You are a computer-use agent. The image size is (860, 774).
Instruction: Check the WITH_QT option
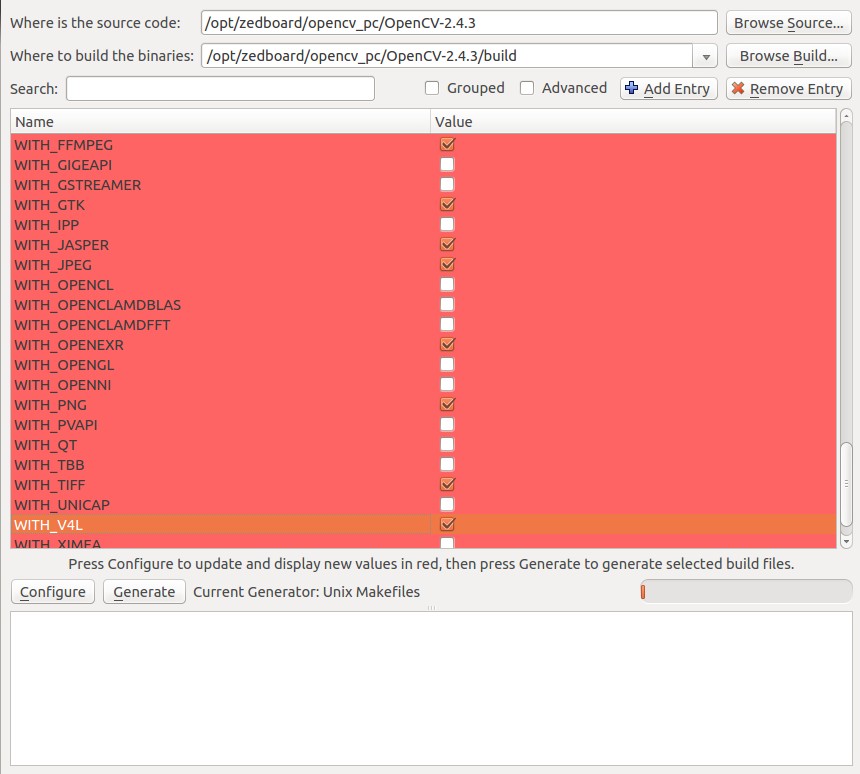[448, 444]
